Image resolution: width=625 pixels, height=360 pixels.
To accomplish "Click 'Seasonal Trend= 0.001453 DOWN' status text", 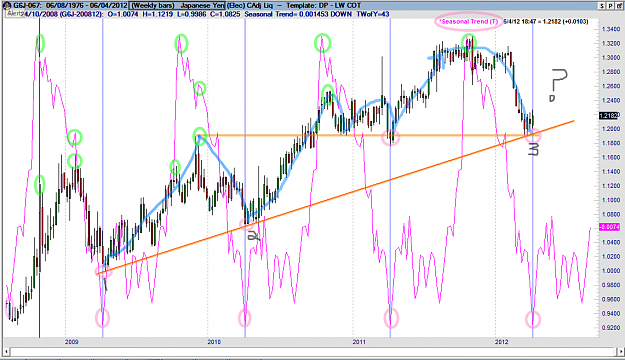I will click(x=298, y=14).
